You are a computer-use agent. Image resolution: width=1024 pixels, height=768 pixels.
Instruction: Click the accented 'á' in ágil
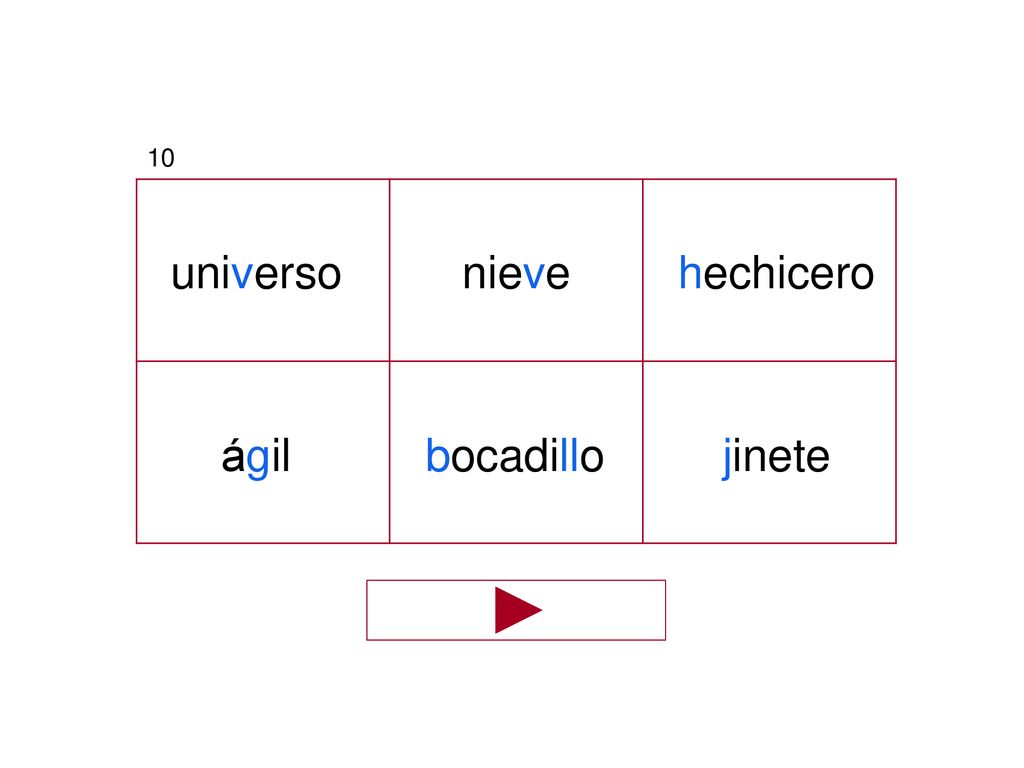[x=233, y=455]
